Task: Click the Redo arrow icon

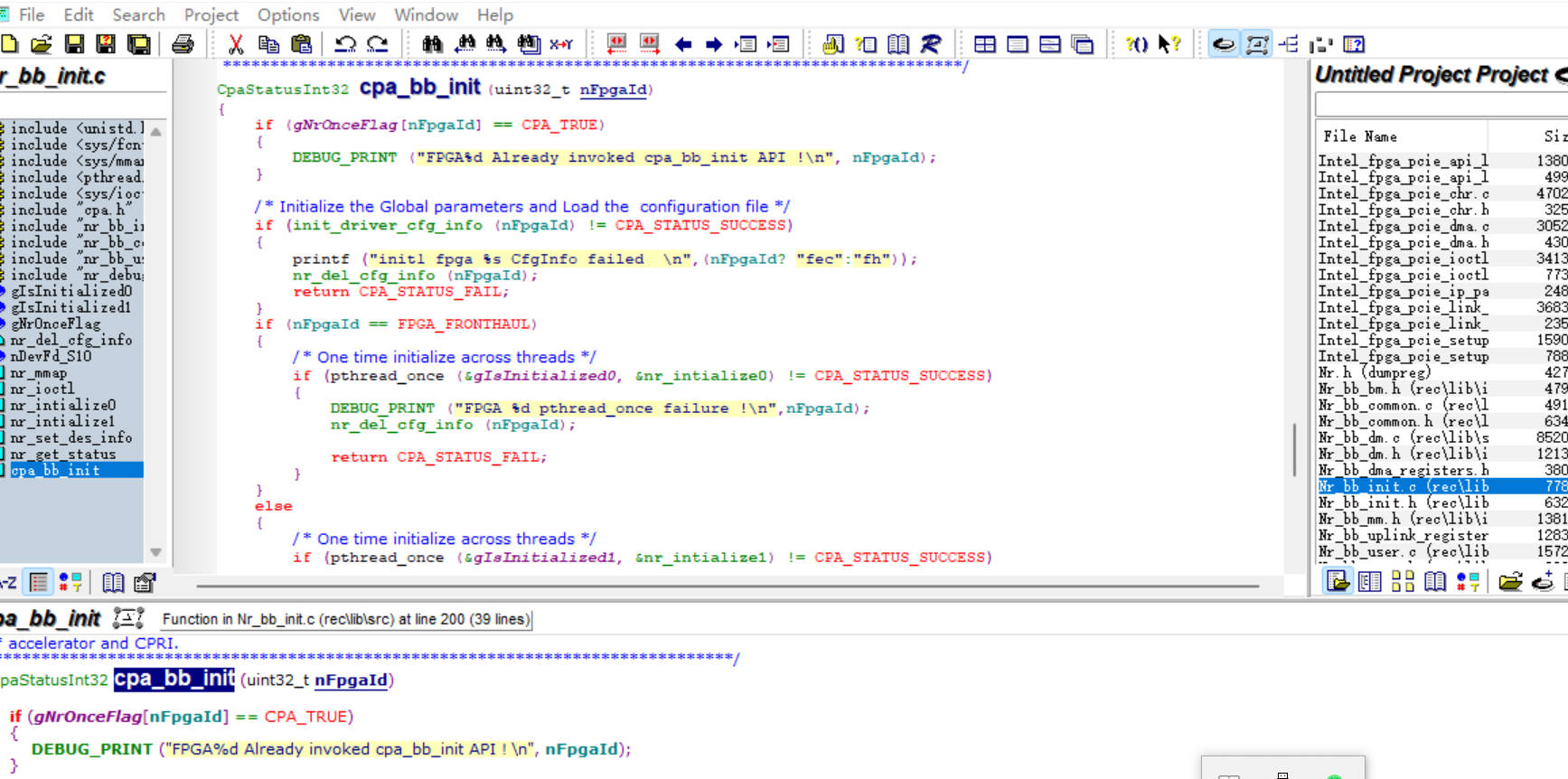Action: pyautogui.click(x=377, y=43)
